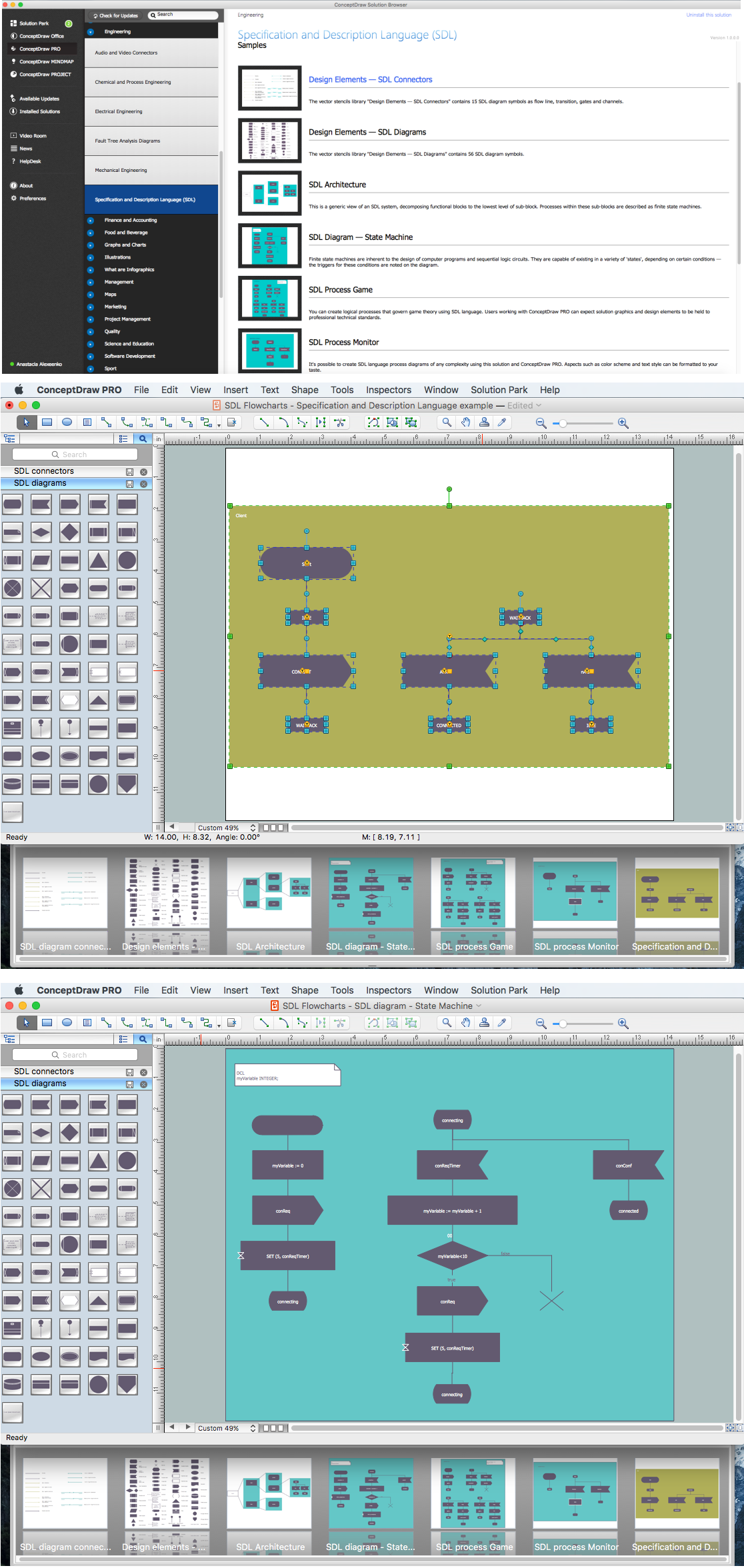Open Insert menu in the State Machine window

click(235, 990)
